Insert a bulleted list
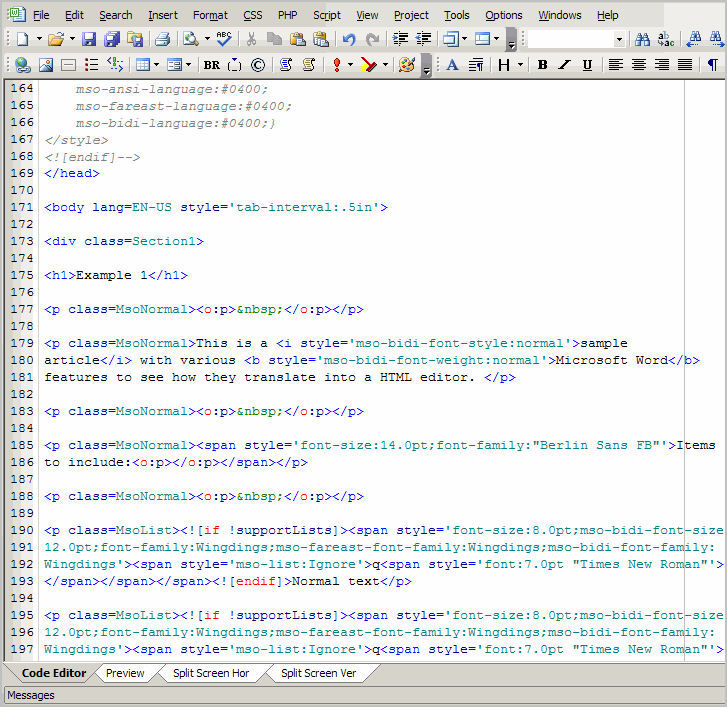 (91, 65)
